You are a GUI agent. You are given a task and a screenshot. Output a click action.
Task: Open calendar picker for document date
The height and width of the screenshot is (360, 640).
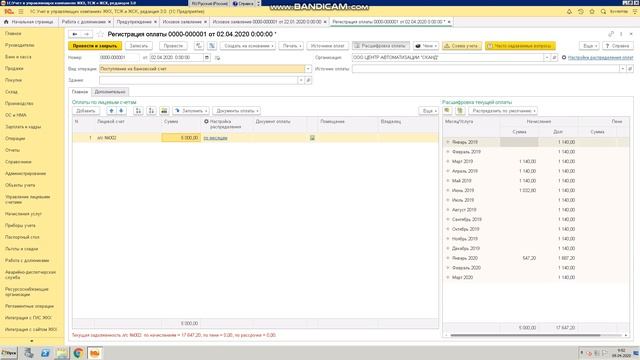click(207, 58)
